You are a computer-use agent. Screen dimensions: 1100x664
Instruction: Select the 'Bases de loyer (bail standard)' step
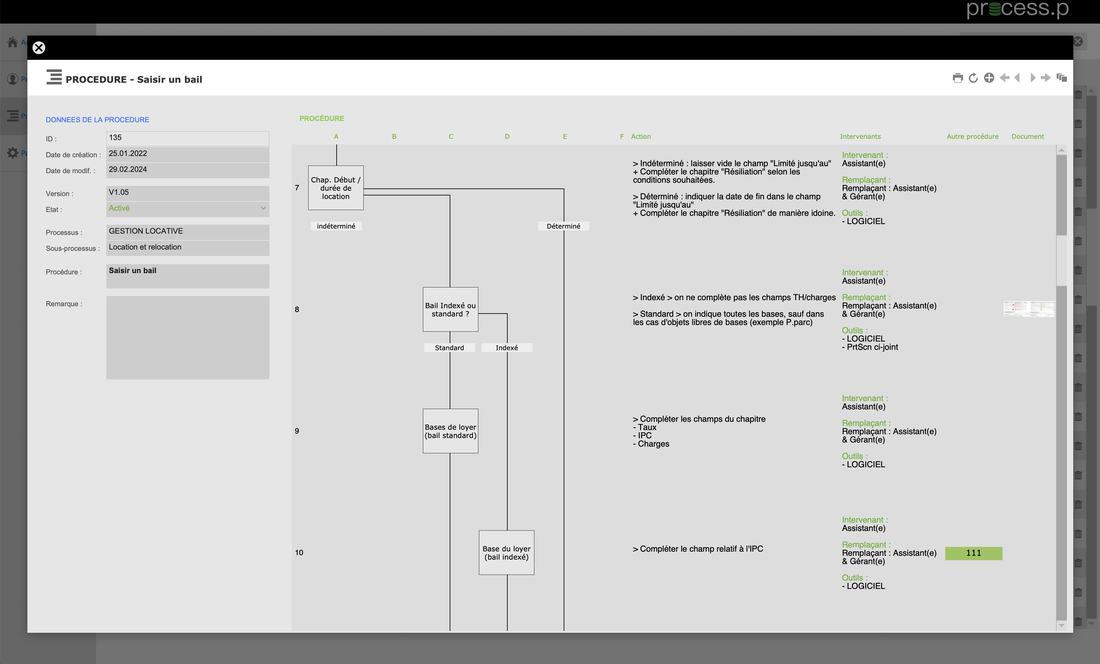(x=450, y=431)
